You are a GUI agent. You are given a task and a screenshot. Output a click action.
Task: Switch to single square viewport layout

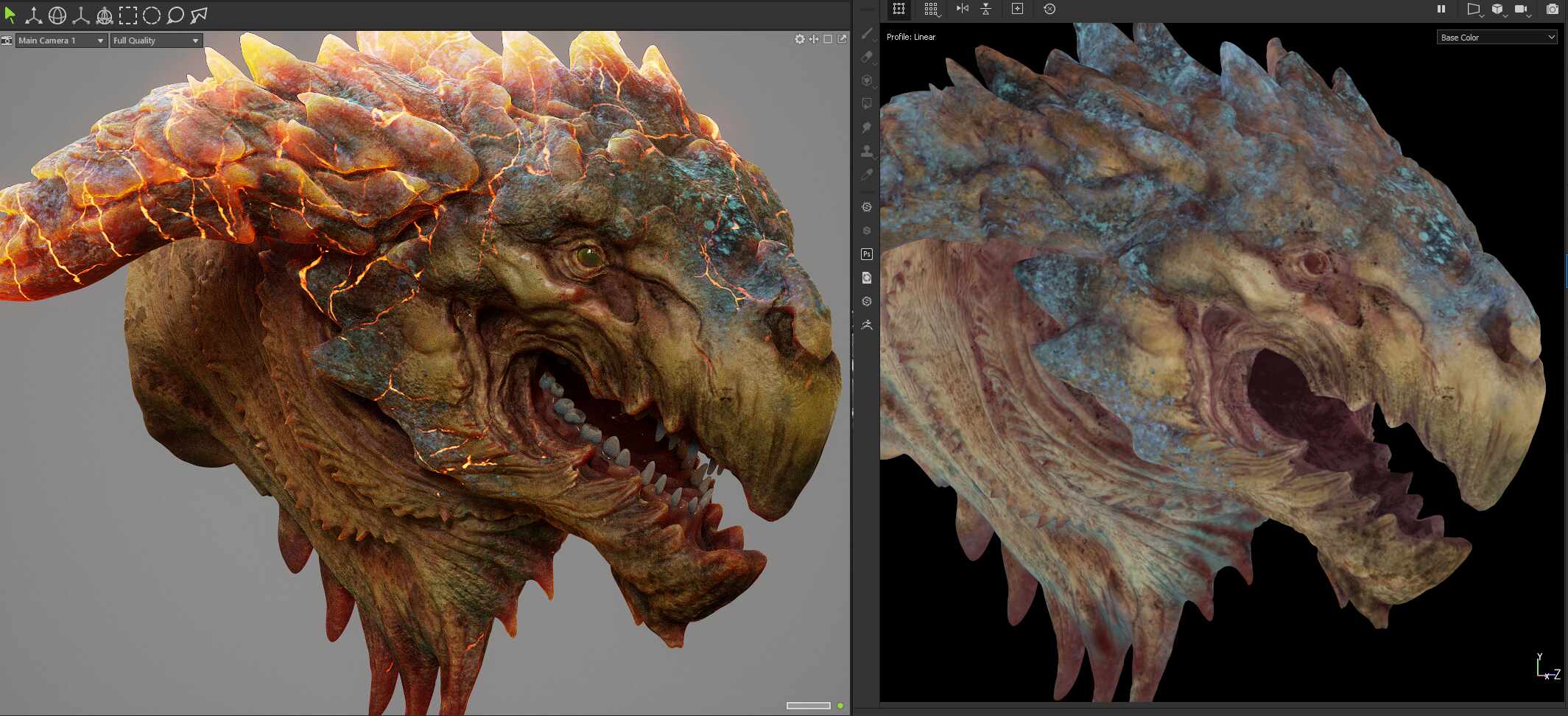pyautogui.click(x=828, y=39)
